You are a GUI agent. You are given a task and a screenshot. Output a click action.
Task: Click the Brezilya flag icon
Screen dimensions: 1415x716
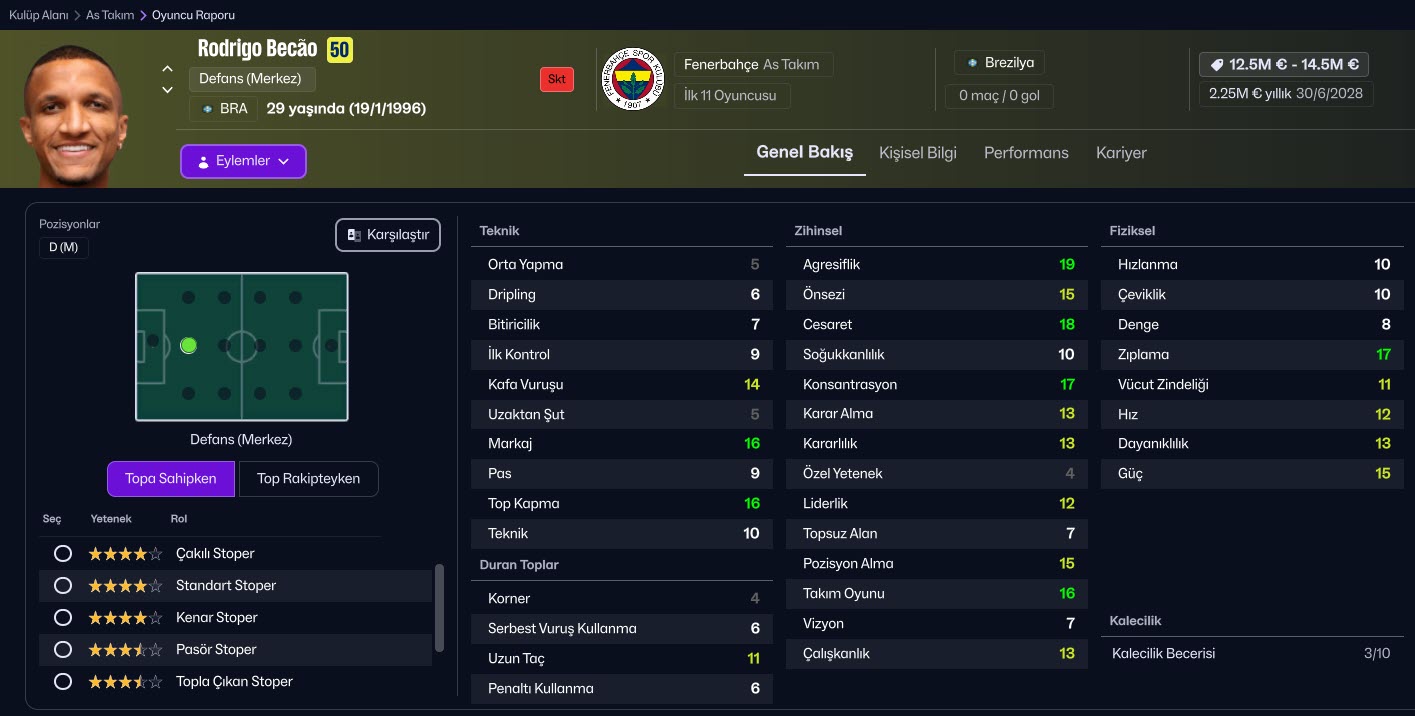(x=972, y=63)
